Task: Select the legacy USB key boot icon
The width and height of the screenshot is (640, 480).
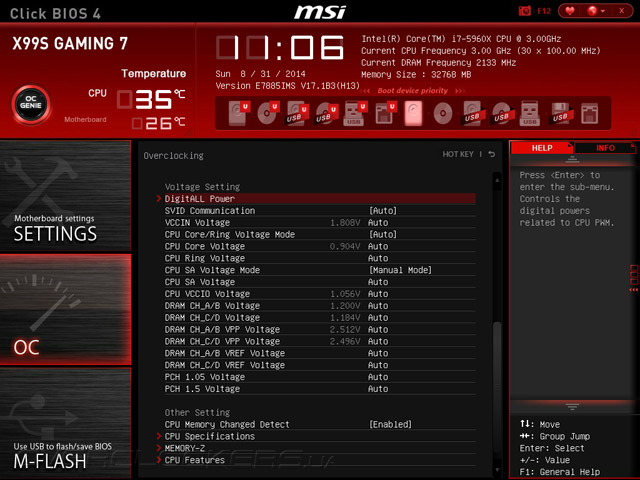Action: 530,113
